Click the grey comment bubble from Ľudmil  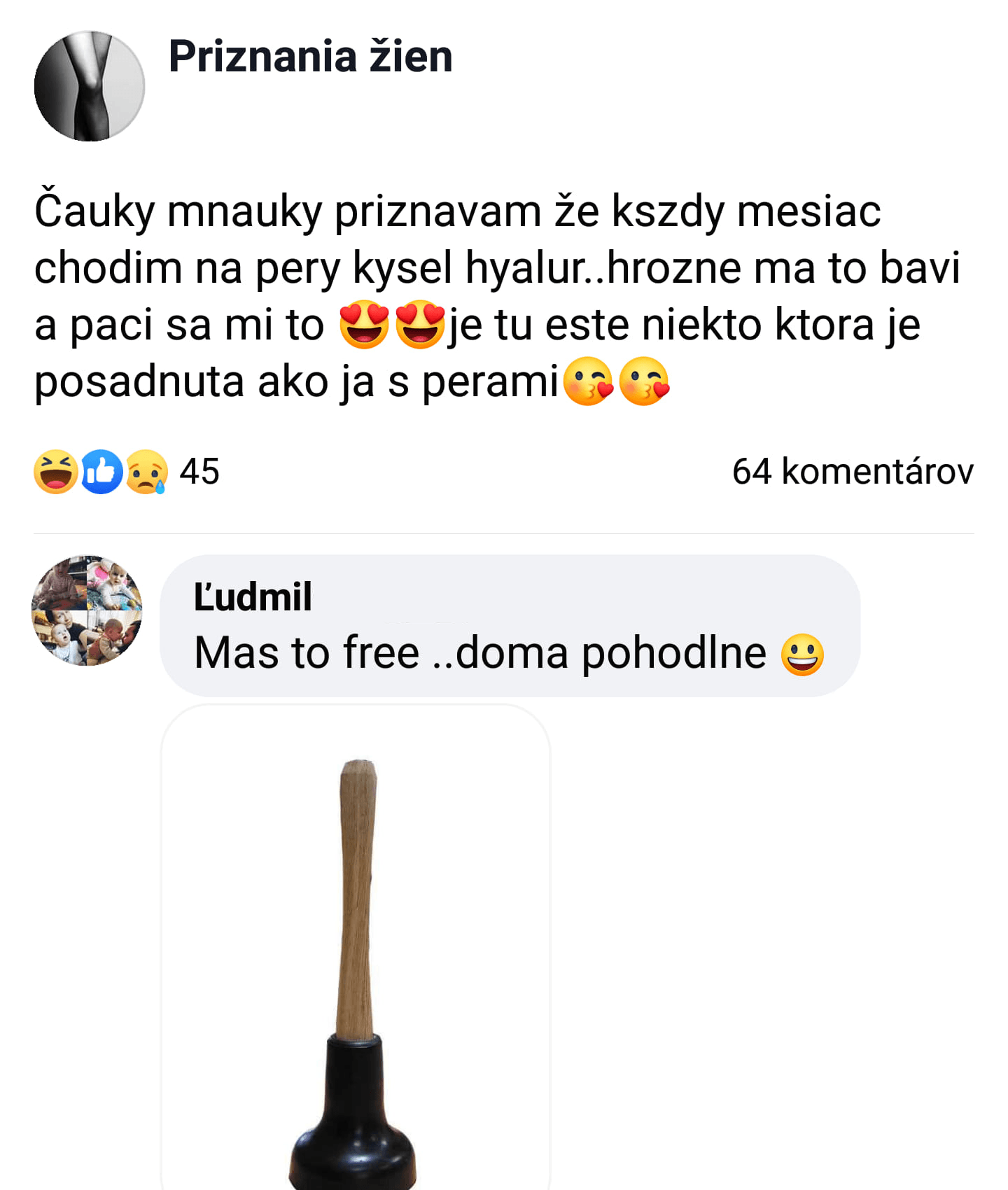(510, 626)
